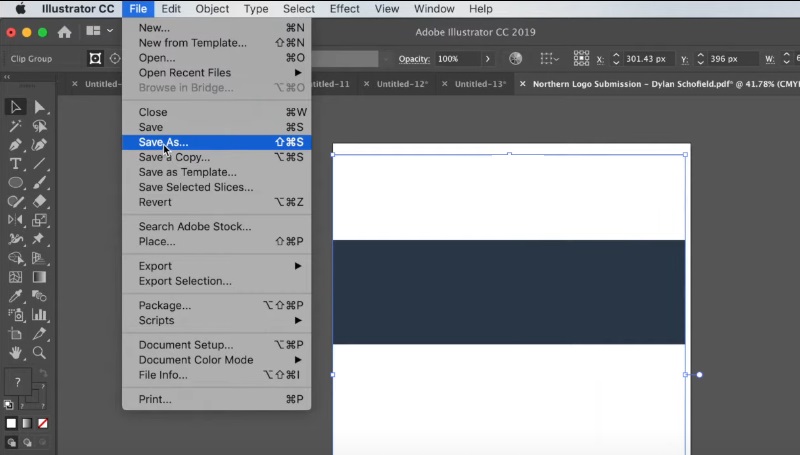This screenshot has width=800, height=455.
Task: Select the Mesh tool
Action: coord(15,277)
